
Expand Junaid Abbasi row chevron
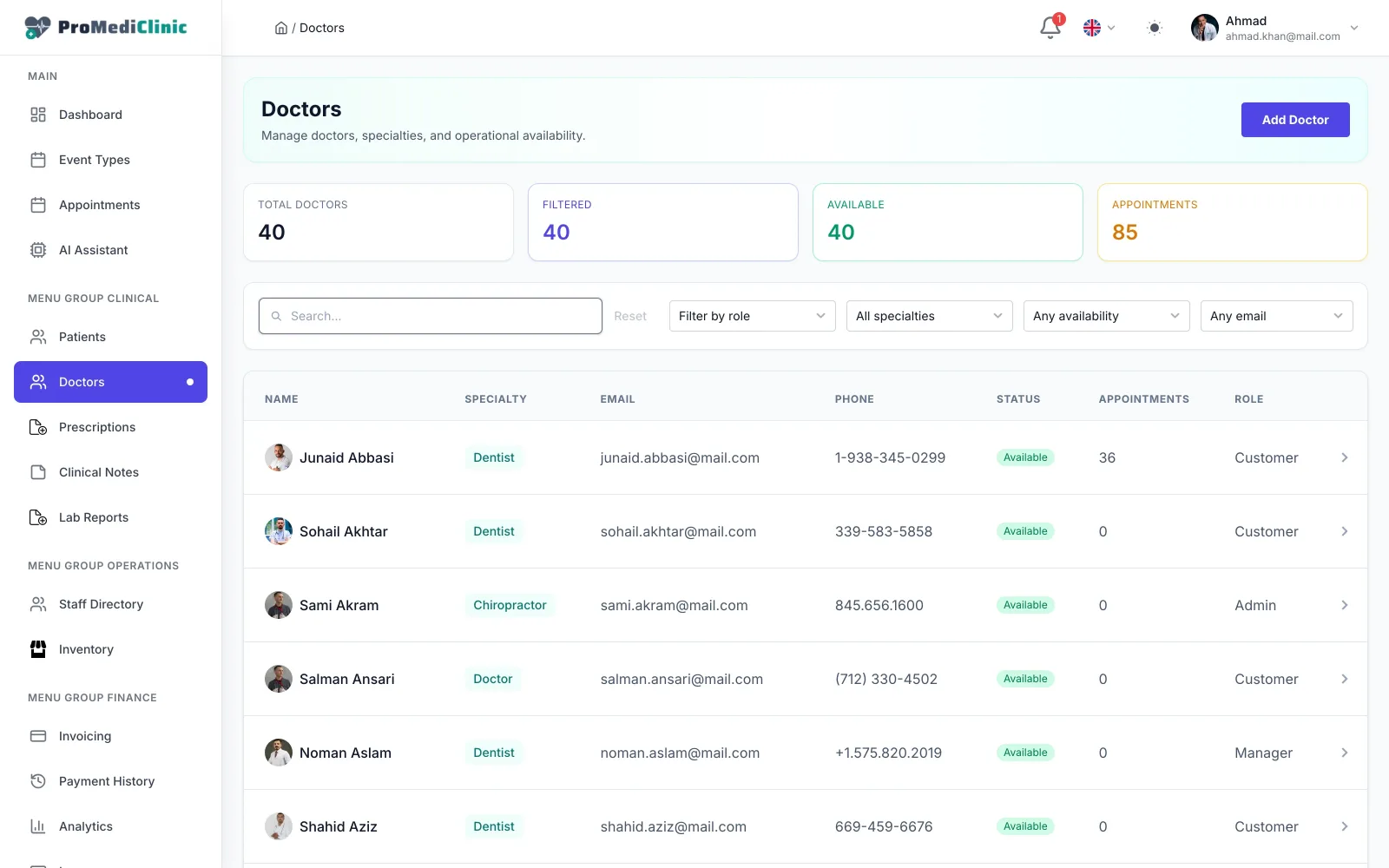[1344, 457]
